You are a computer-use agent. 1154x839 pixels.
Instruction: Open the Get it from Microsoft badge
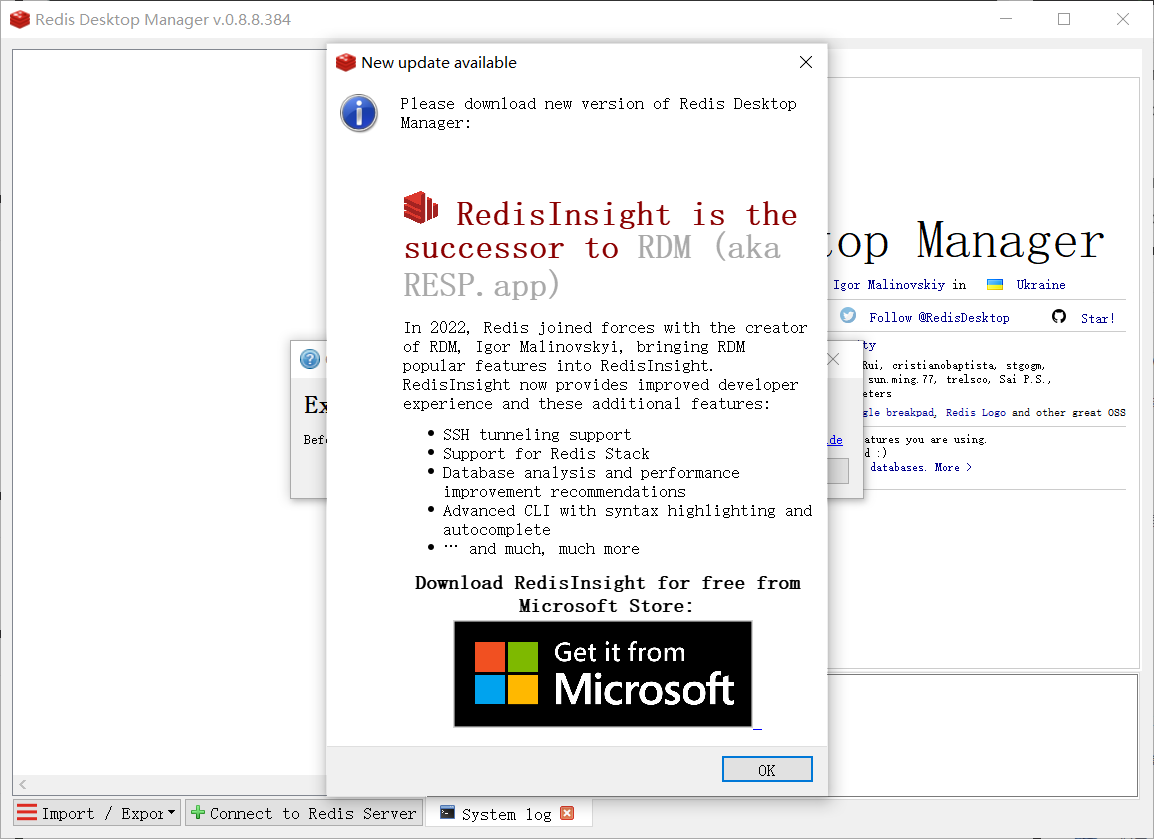pos(603,673)
